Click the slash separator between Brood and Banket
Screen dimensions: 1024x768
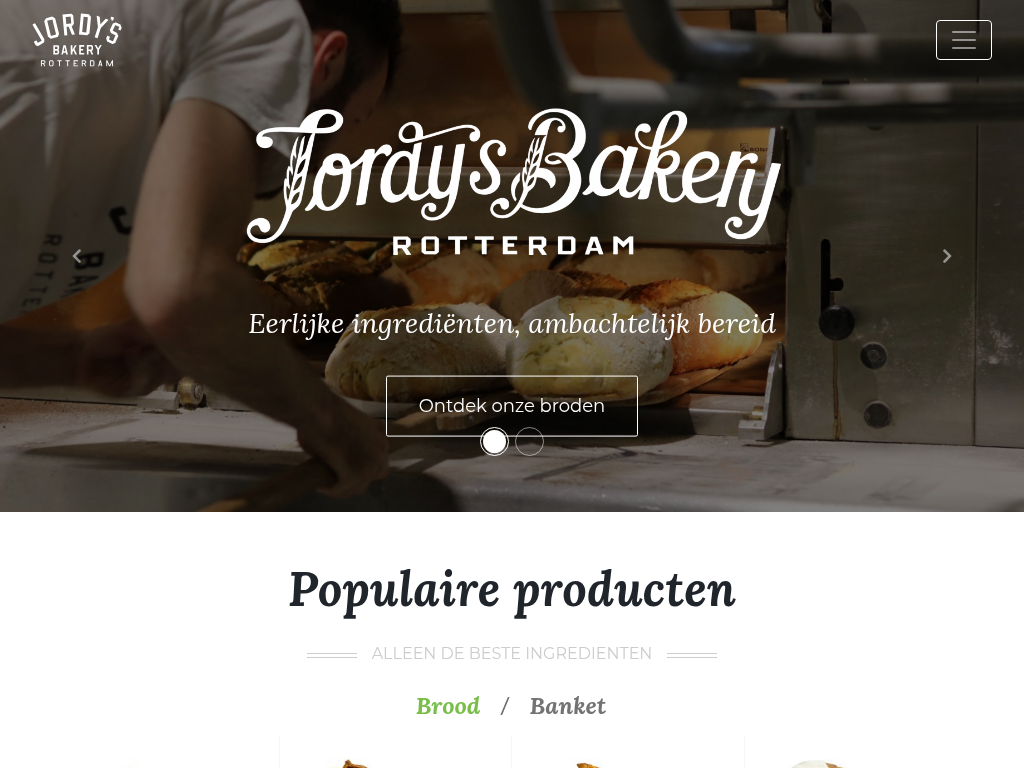[x=505, y=706]
